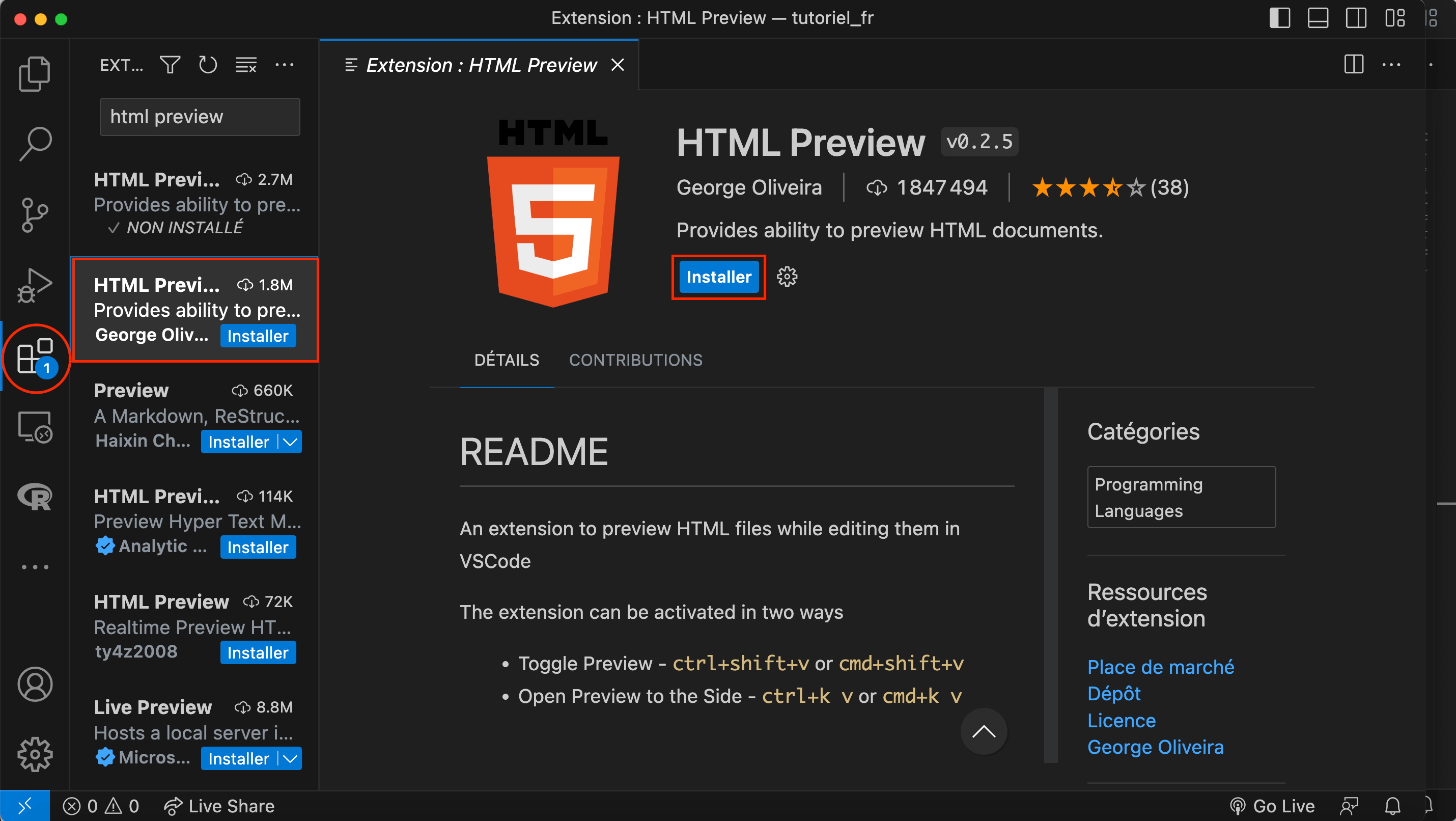Open the Search view
Screen dimensions: 1456x821
35,143
